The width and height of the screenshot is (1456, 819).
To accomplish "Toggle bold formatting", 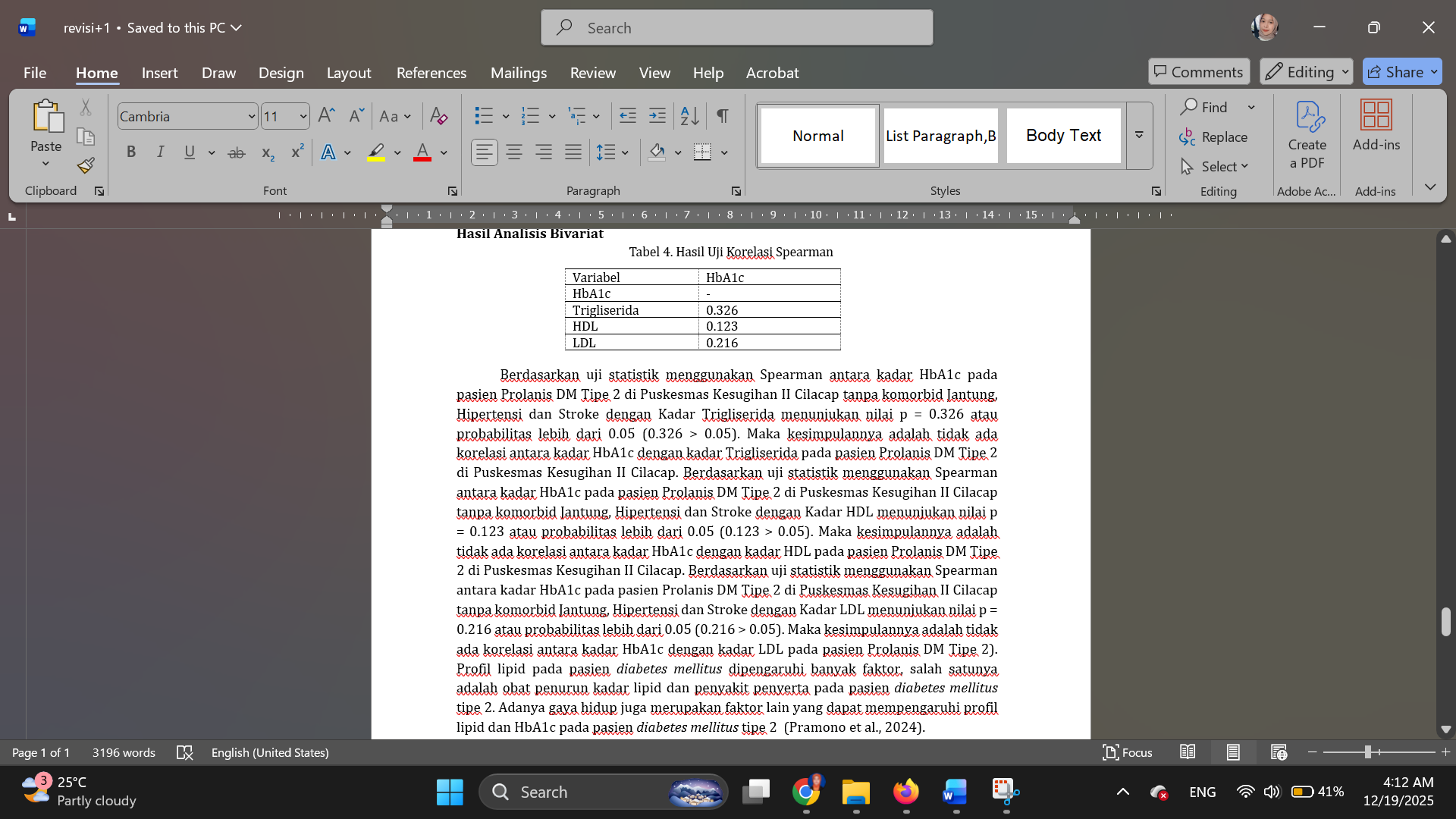I will [x=131, y=152].
